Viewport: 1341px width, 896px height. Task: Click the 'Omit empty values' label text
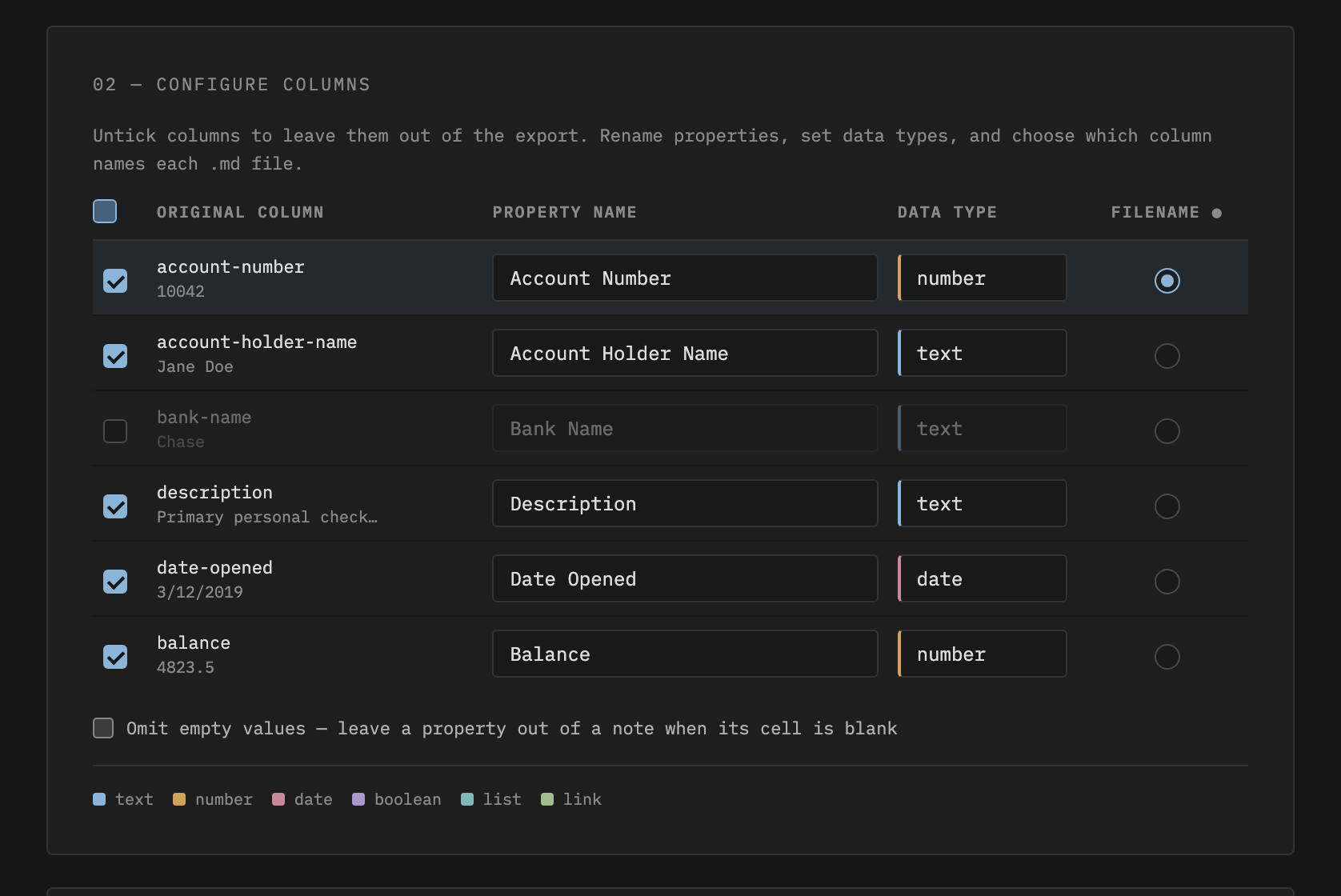coord(512,728)
